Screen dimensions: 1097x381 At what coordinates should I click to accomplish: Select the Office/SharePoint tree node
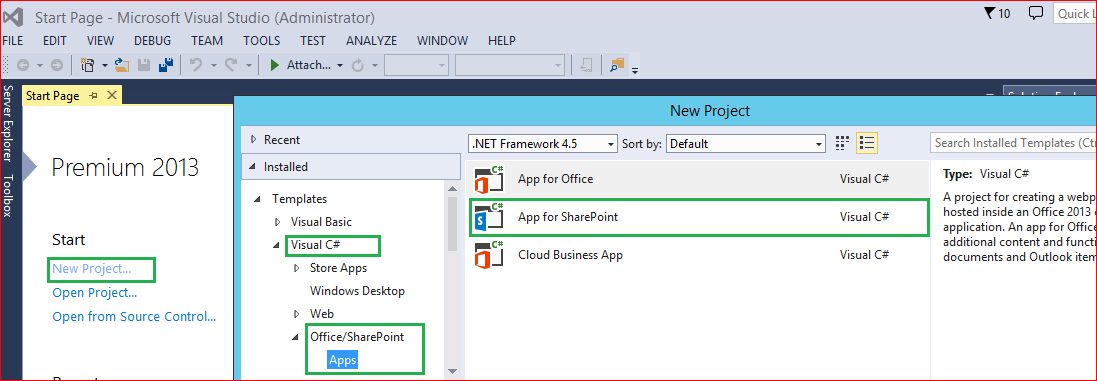click(x=357, y=337)
